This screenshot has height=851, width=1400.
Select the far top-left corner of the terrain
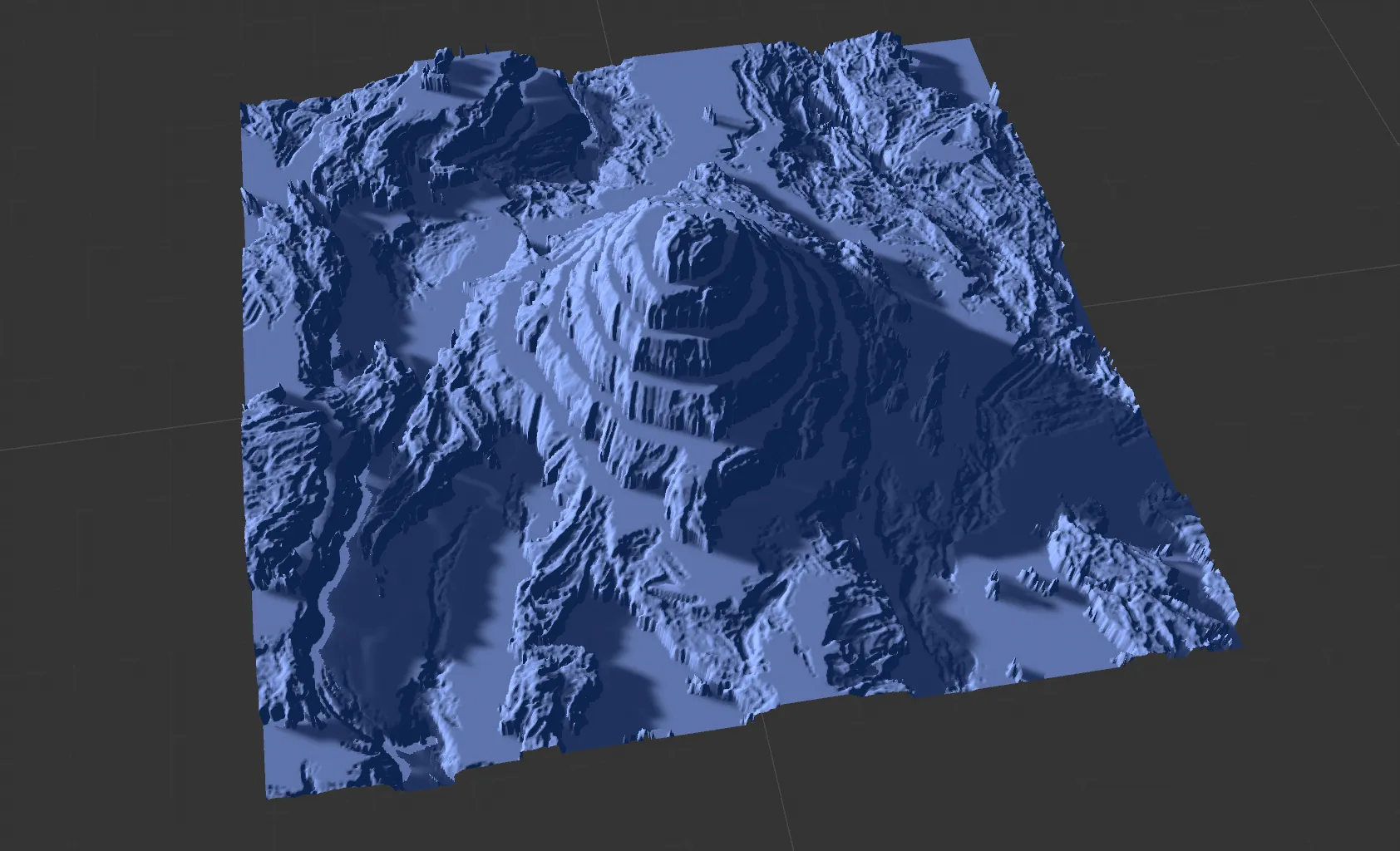tap(243, 106)
